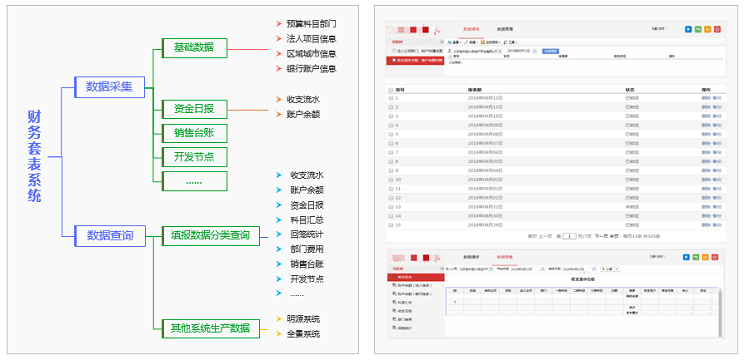Switch to the 数据查看 tab in the upper panel
Image resolution: width=744 pixels, height=360 pixels.
pos(504,29)
